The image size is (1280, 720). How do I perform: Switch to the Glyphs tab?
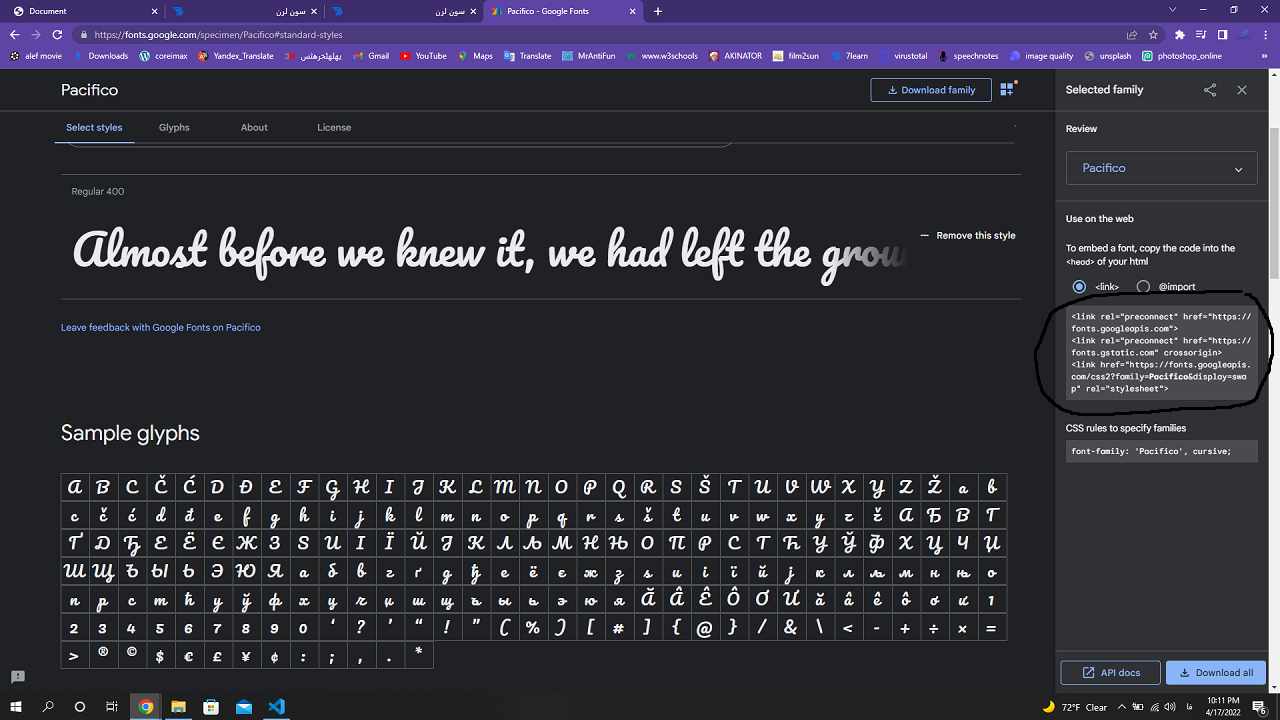(174, 128)
